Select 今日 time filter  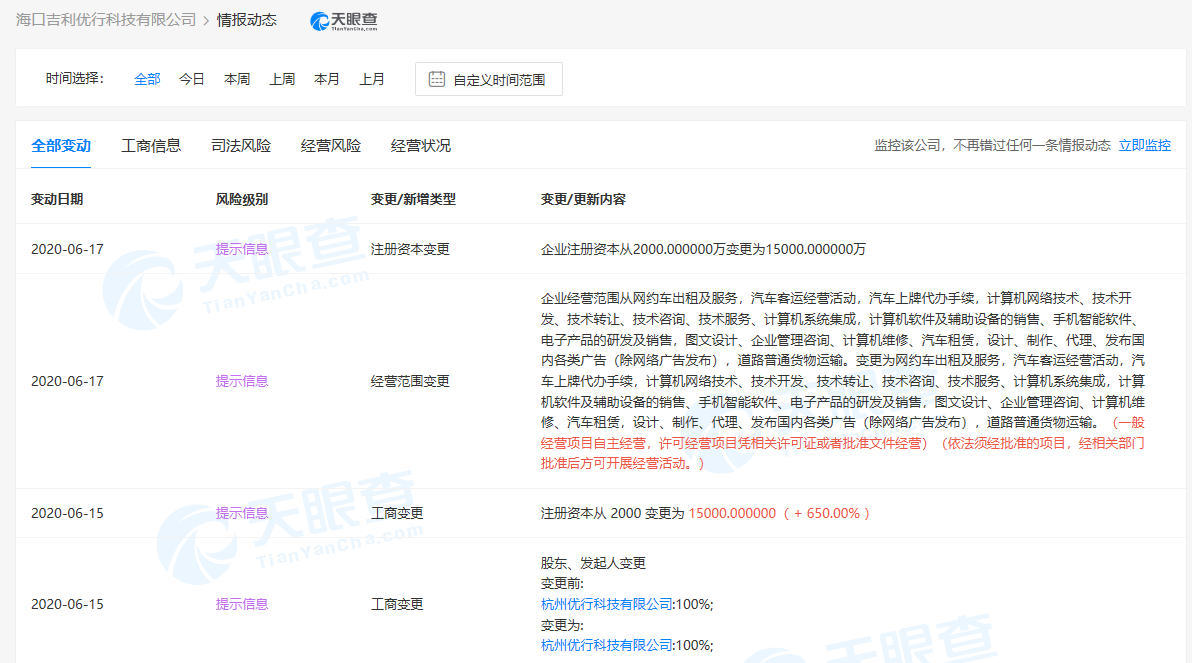pyautogui.click(x=192, y=79)
